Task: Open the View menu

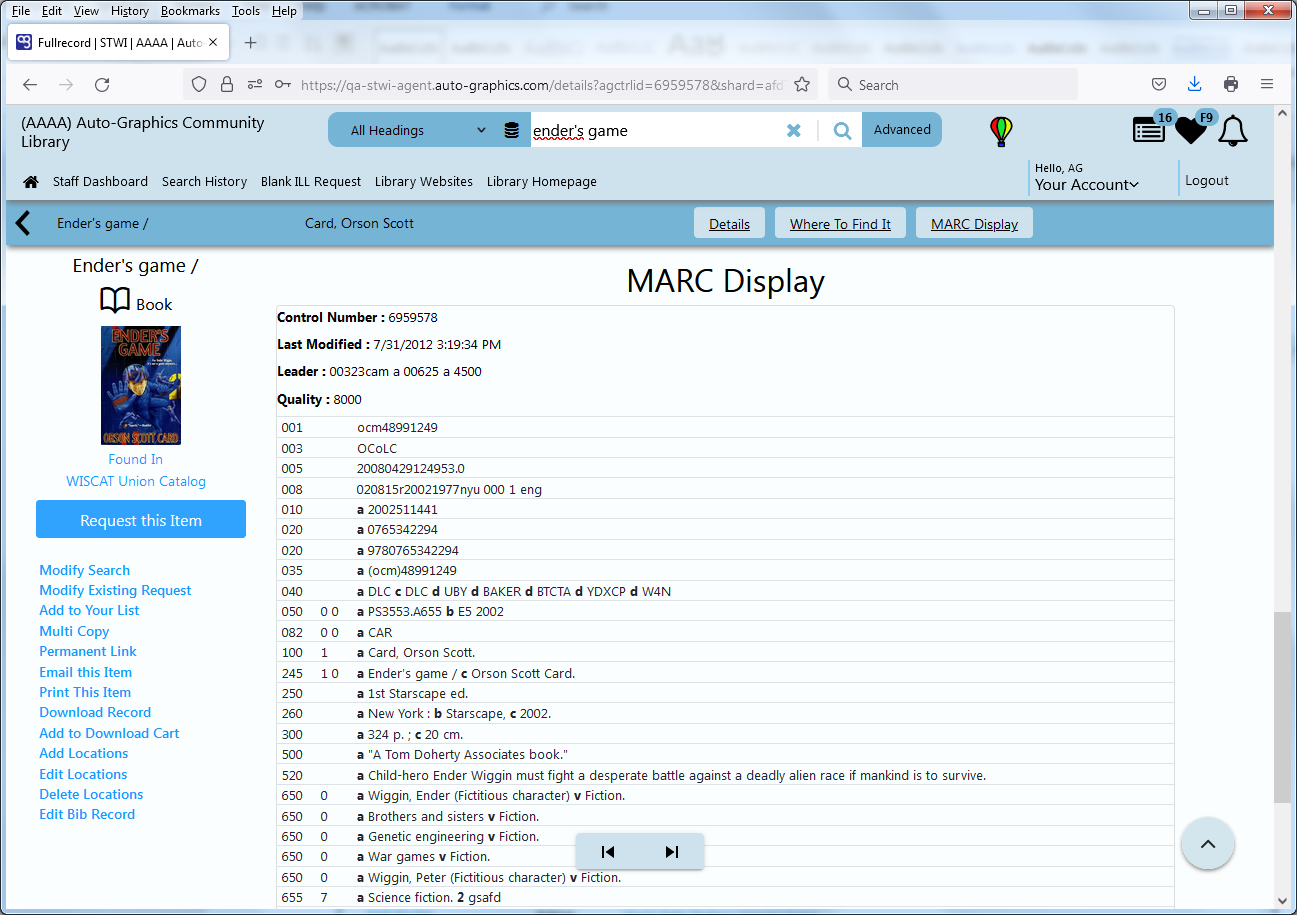Action: (x=87, y=11)
